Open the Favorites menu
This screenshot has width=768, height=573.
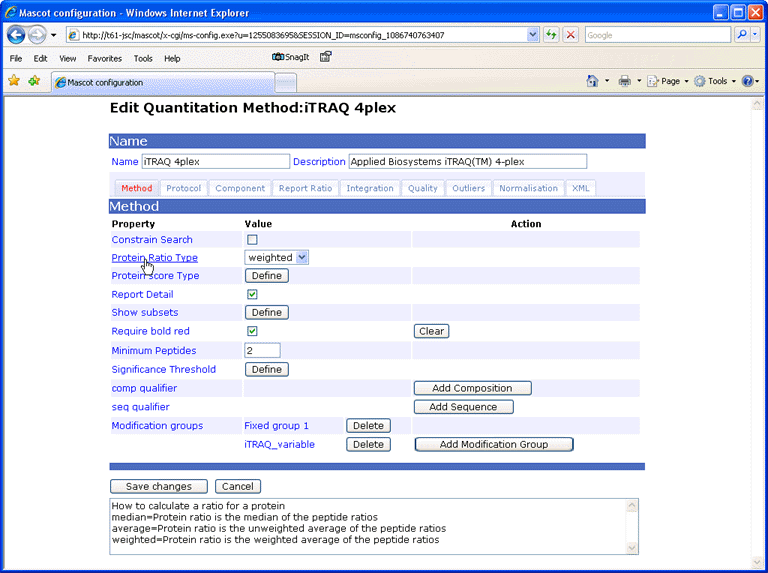104,59
